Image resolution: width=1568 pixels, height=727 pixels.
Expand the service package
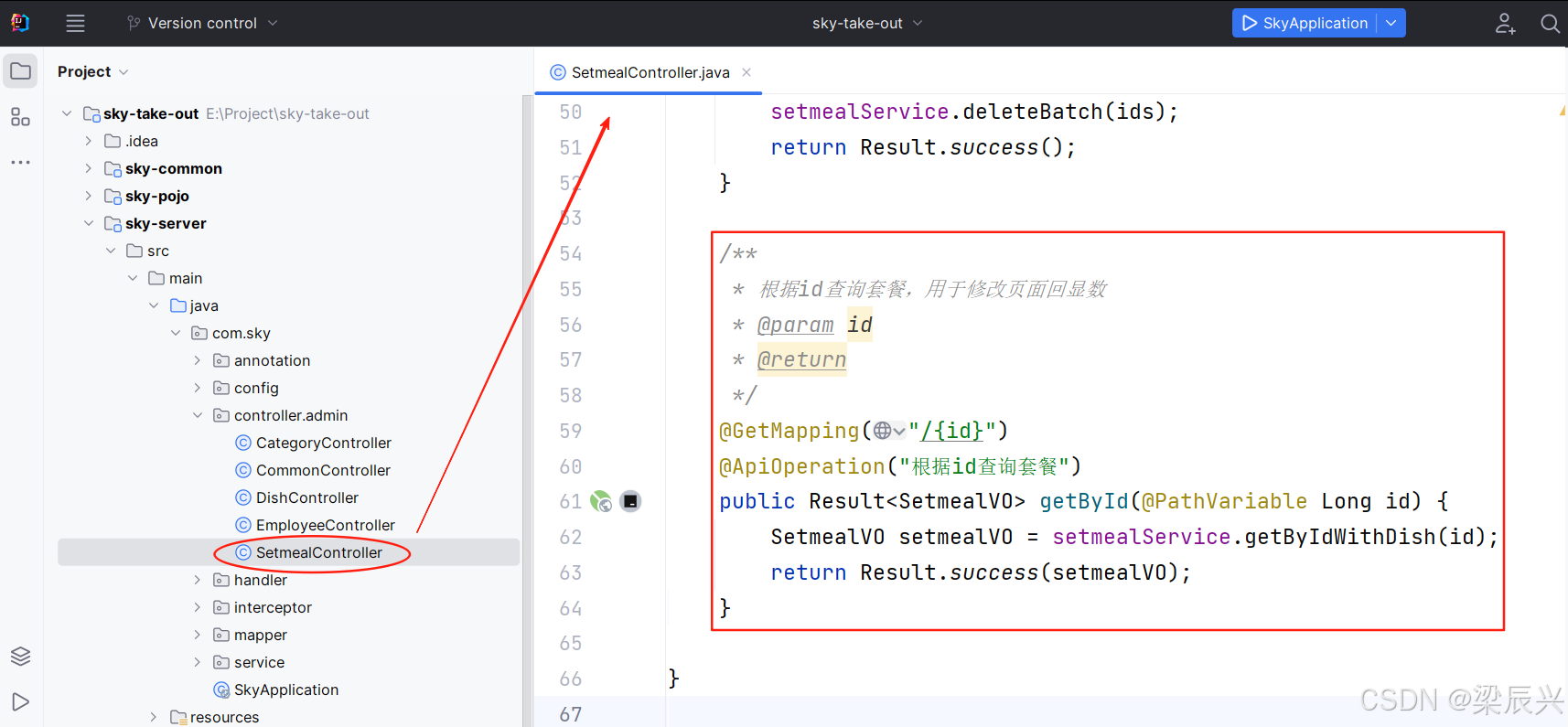pos(198,662)
